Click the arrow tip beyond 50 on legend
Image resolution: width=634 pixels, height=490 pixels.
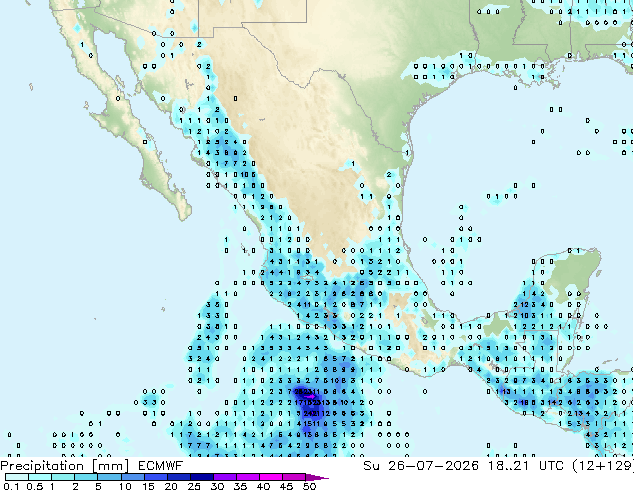pyautogui.click(x=317, y=477)
